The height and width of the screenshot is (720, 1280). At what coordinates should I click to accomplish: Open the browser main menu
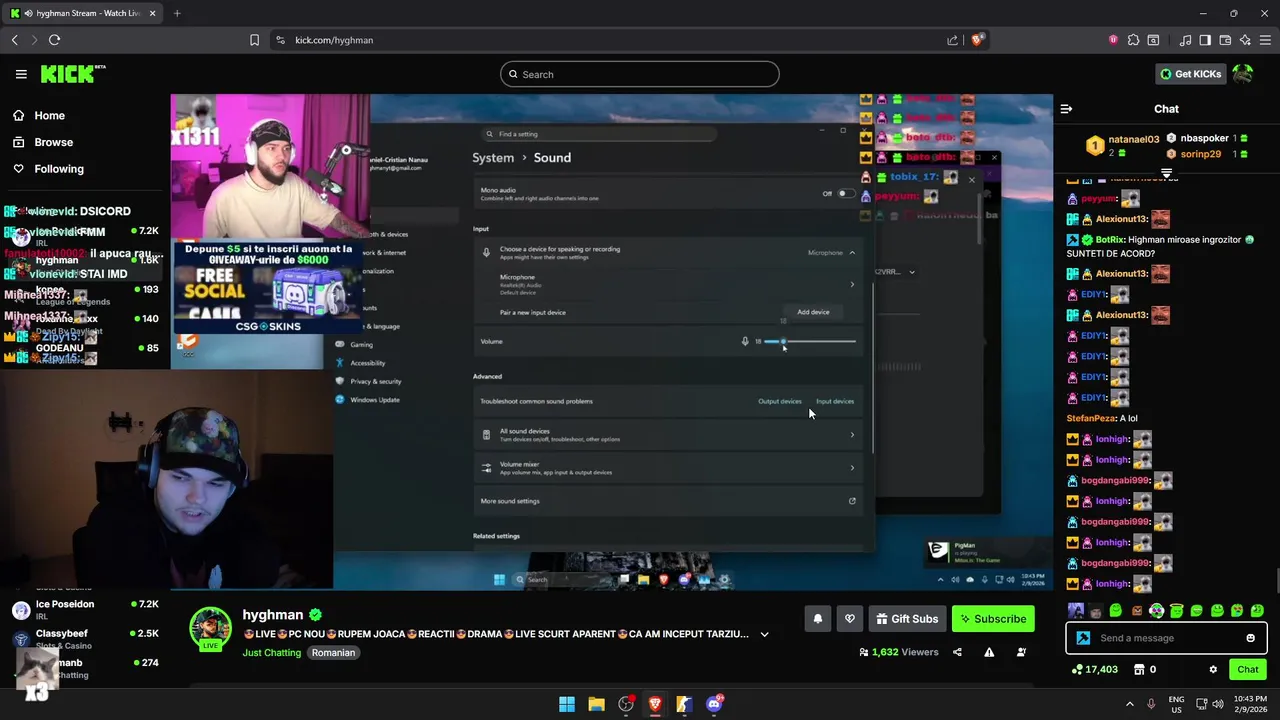(x=1265, y=40)
